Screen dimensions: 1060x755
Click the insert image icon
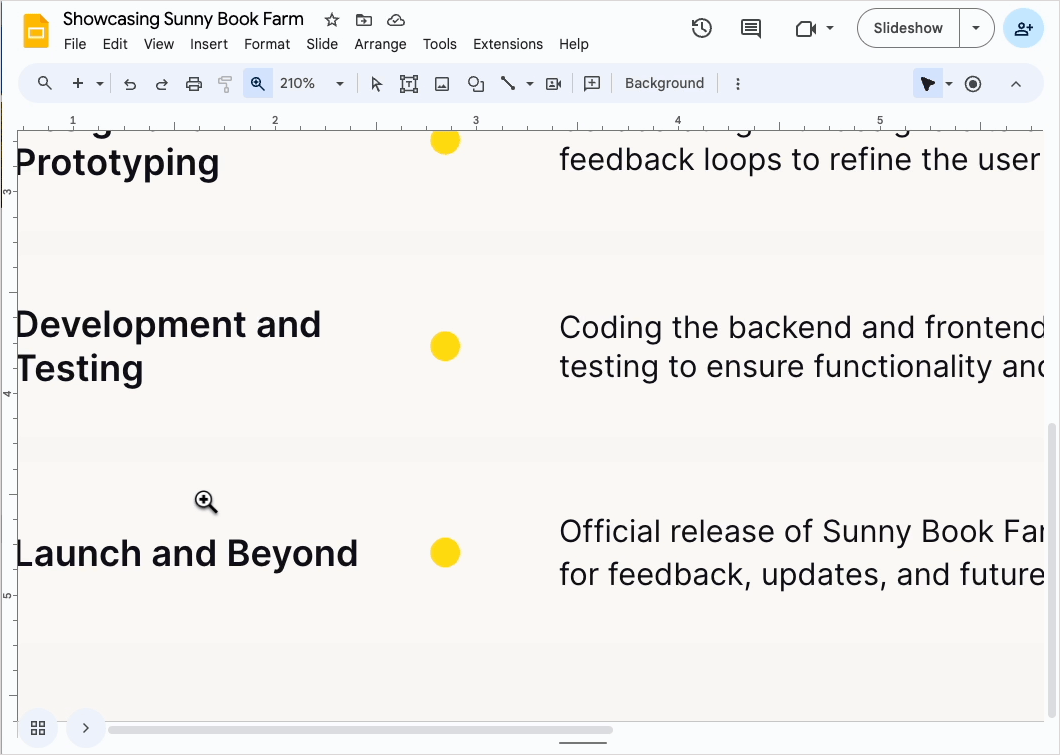pos(442,84)
